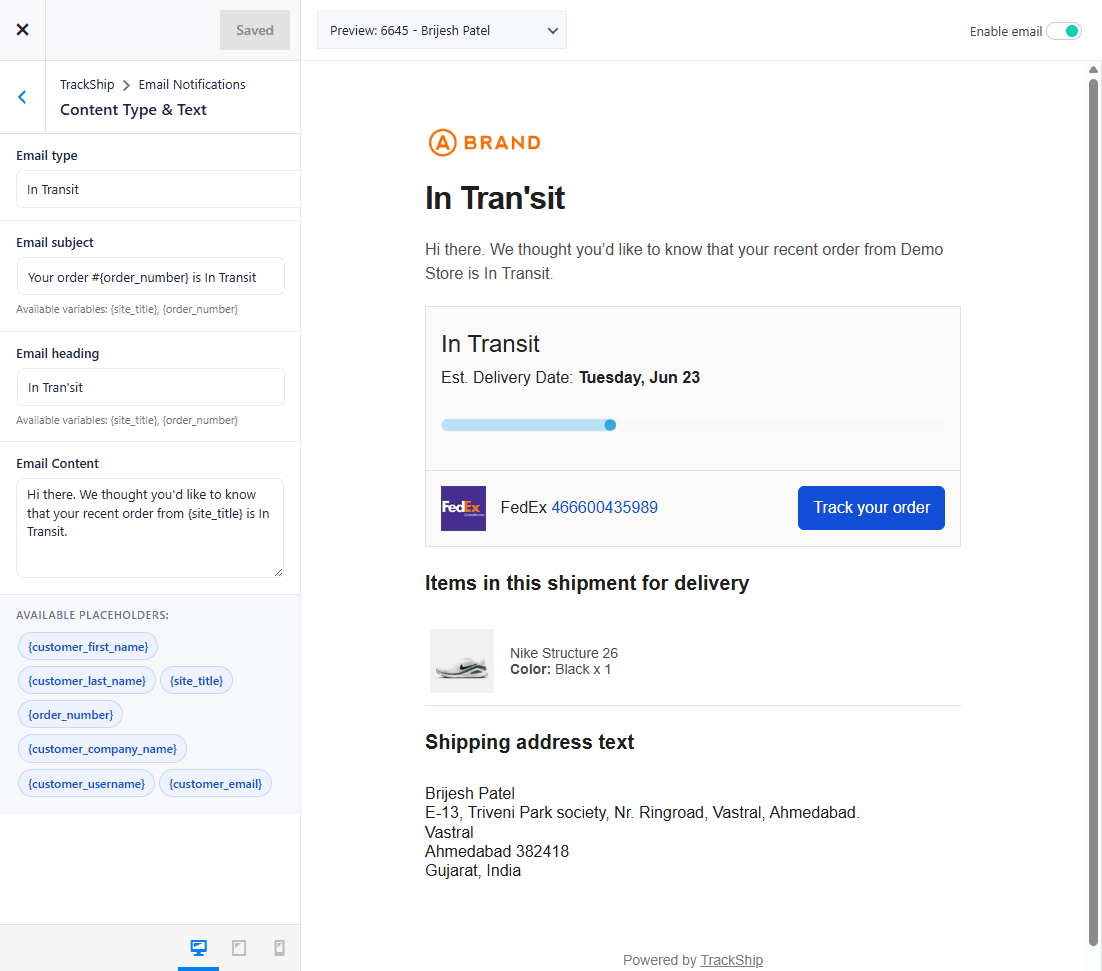Screen dimensions: 1102x971
Task: Insert the {order_number} placeholder chip
Action: pos(70,715)
